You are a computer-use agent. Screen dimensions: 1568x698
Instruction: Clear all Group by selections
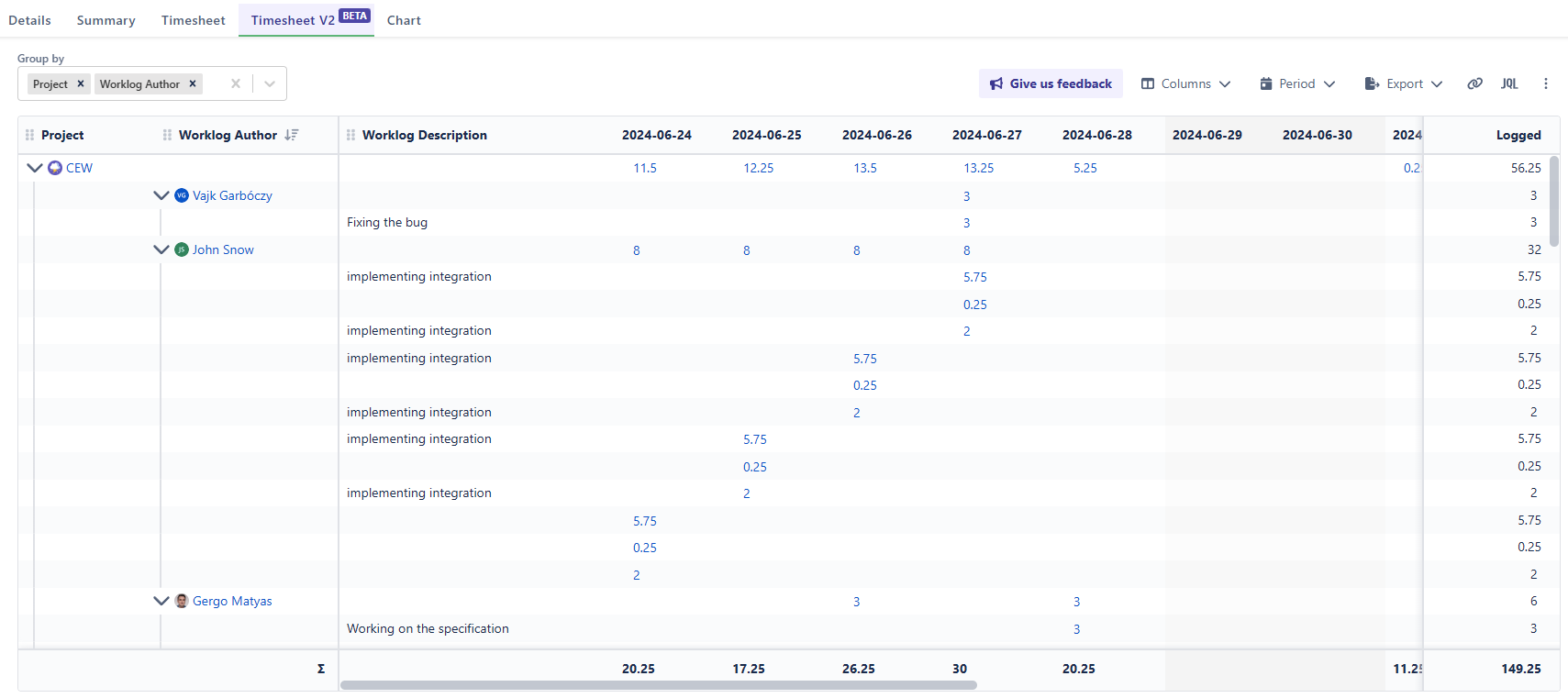[236, 83]
